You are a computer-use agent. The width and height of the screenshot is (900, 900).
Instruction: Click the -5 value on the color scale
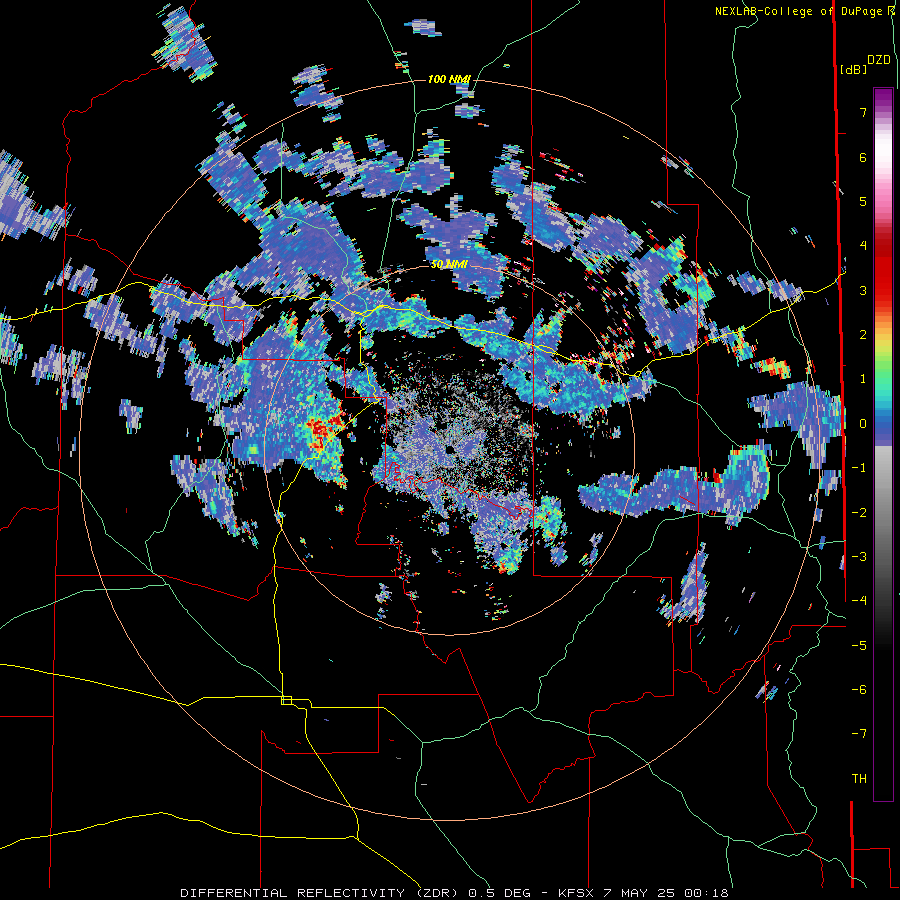click(x=859, y=646)
